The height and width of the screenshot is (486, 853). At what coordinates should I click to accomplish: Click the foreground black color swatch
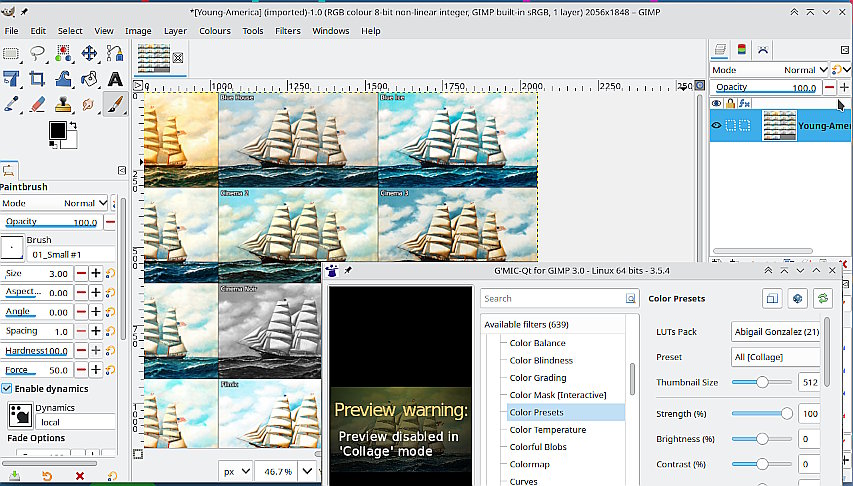(x=57, y=129)
